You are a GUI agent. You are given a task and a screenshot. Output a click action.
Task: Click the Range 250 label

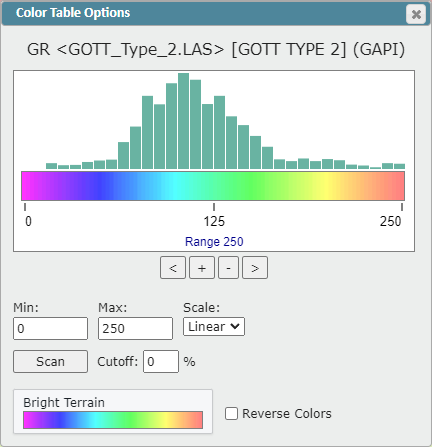(x=214, y=242)
